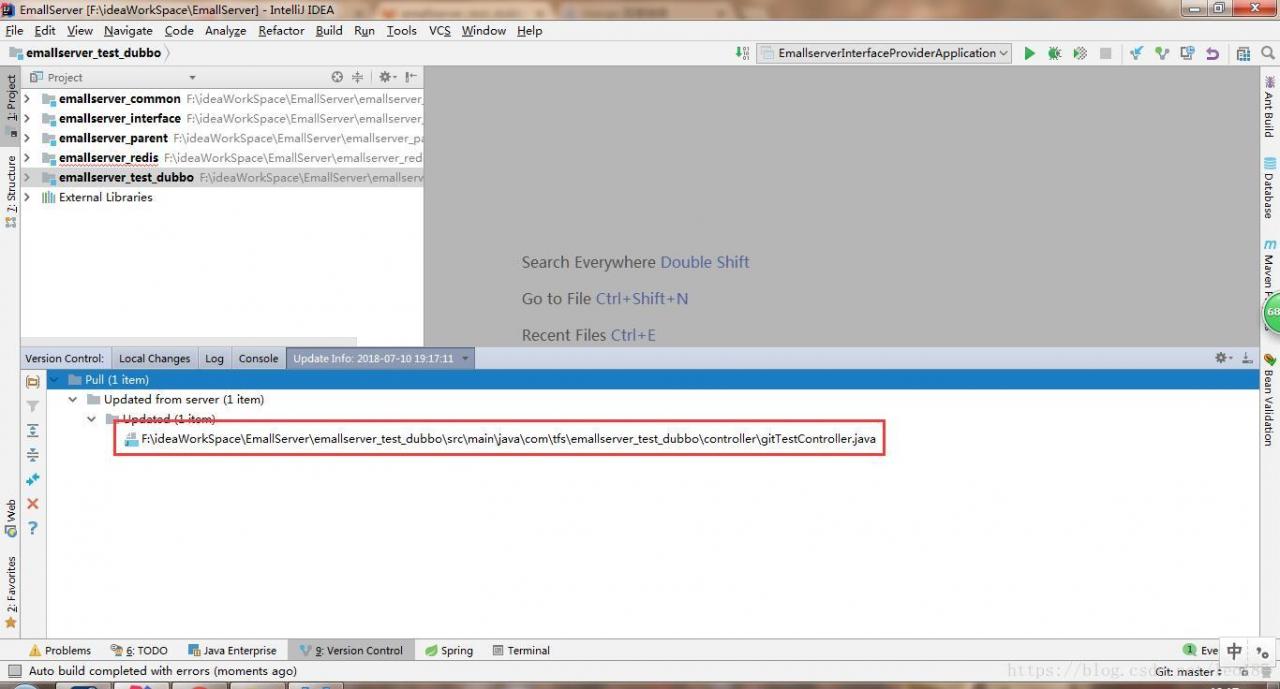
Task: Hide Version Control panel icon
Action: [x=1247, y=358]
